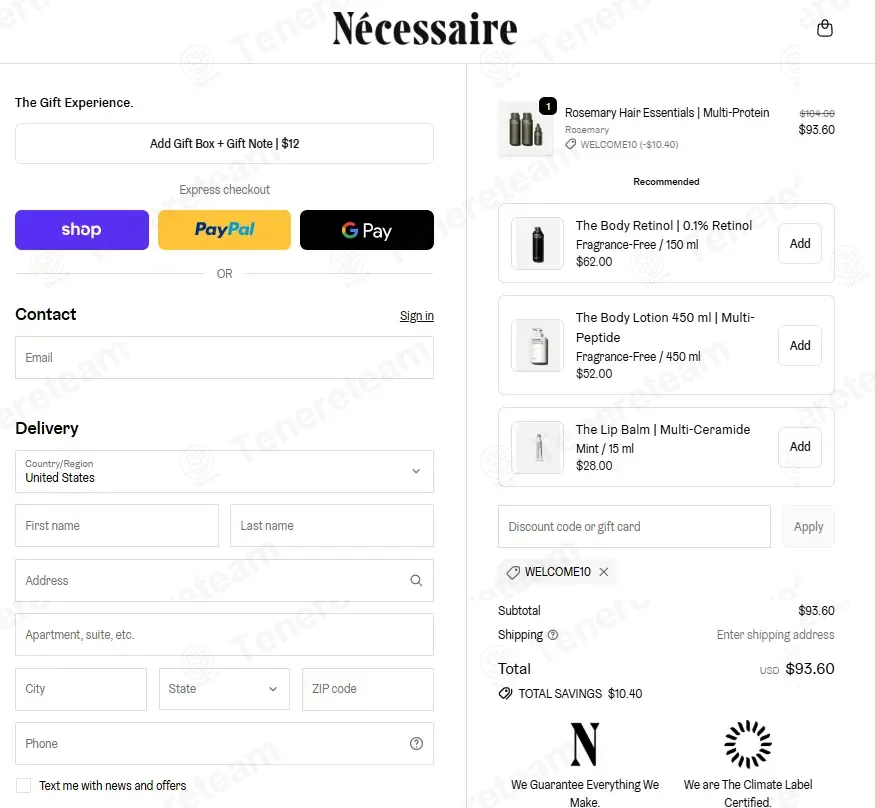Click the address search magnifier icon
The height and width of the screenshot is (808, 875).
pyautogui.click(x=416, y=580)
